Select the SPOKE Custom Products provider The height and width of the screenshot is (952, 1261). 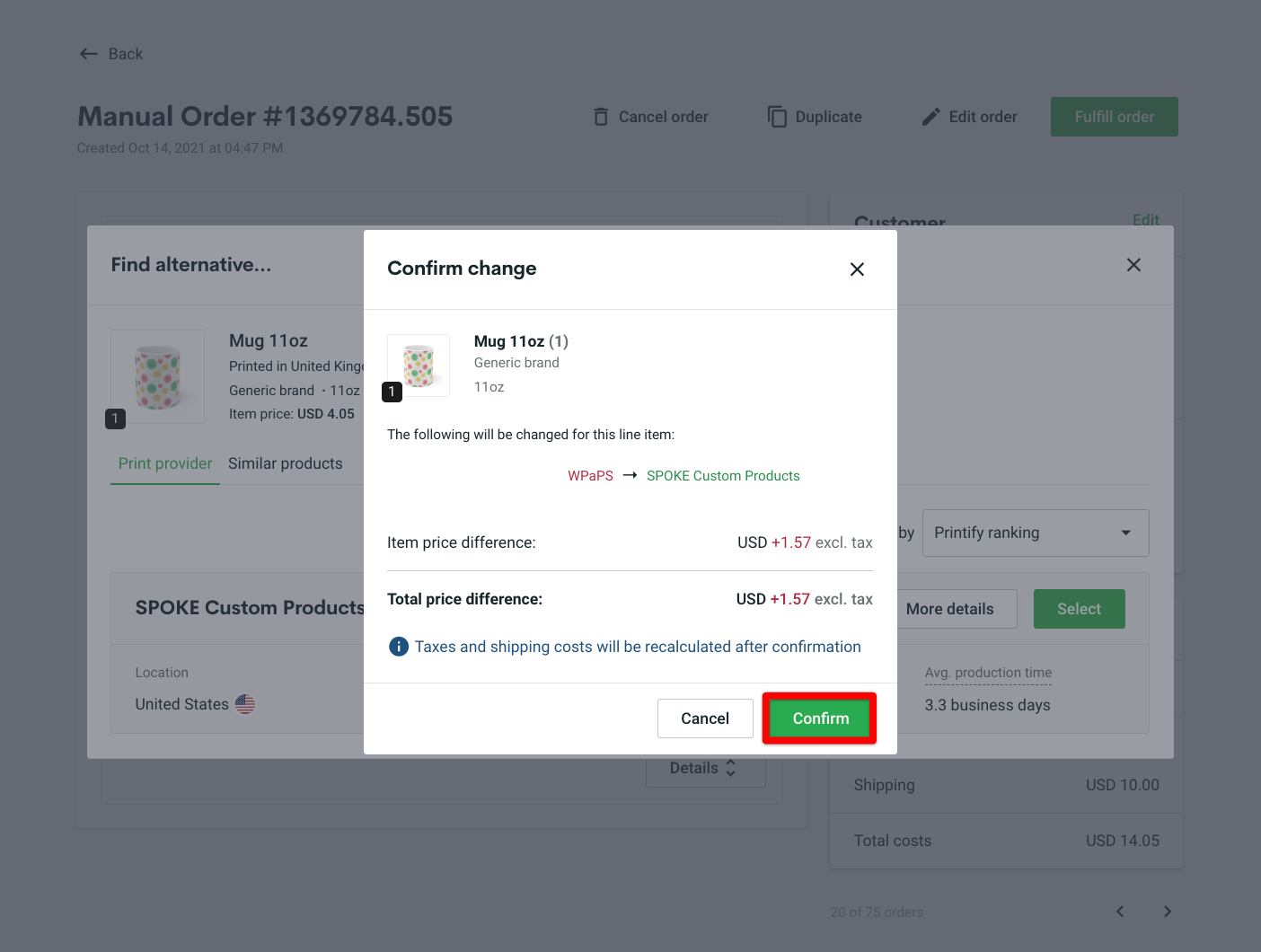click(x=1079, y=609)
